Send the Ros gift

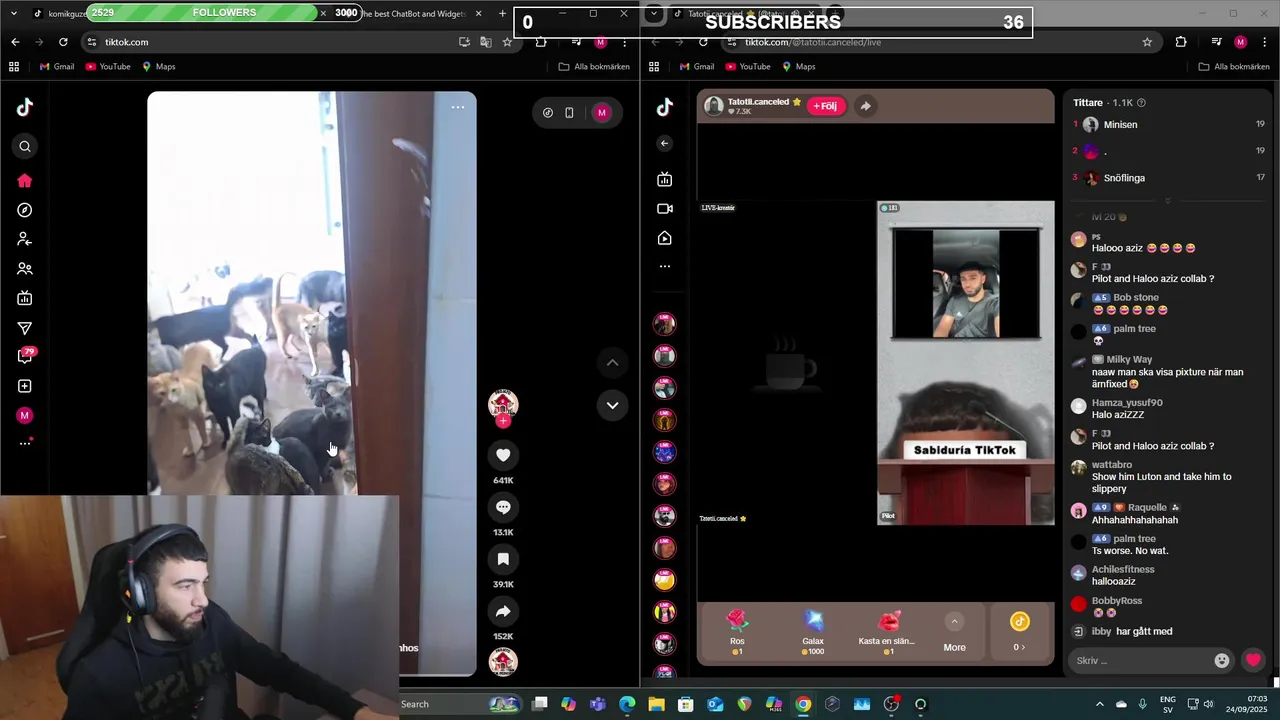pos(737,632)
